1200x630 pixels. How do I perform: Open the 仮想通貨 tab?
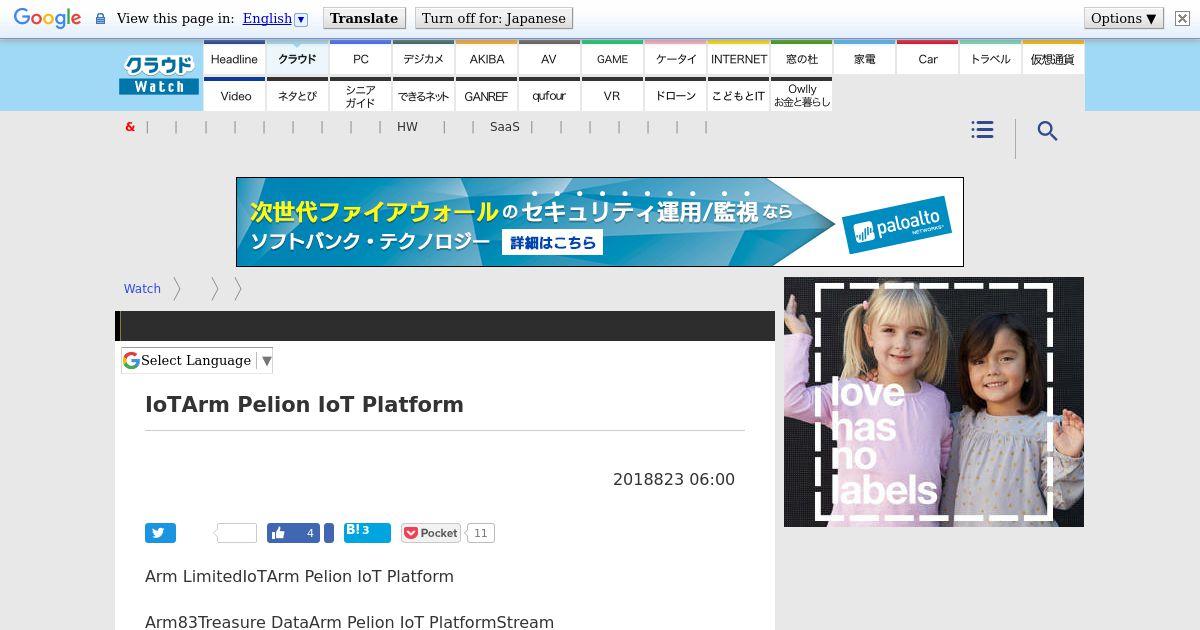pyautogui.click(x=1053, y=59)
